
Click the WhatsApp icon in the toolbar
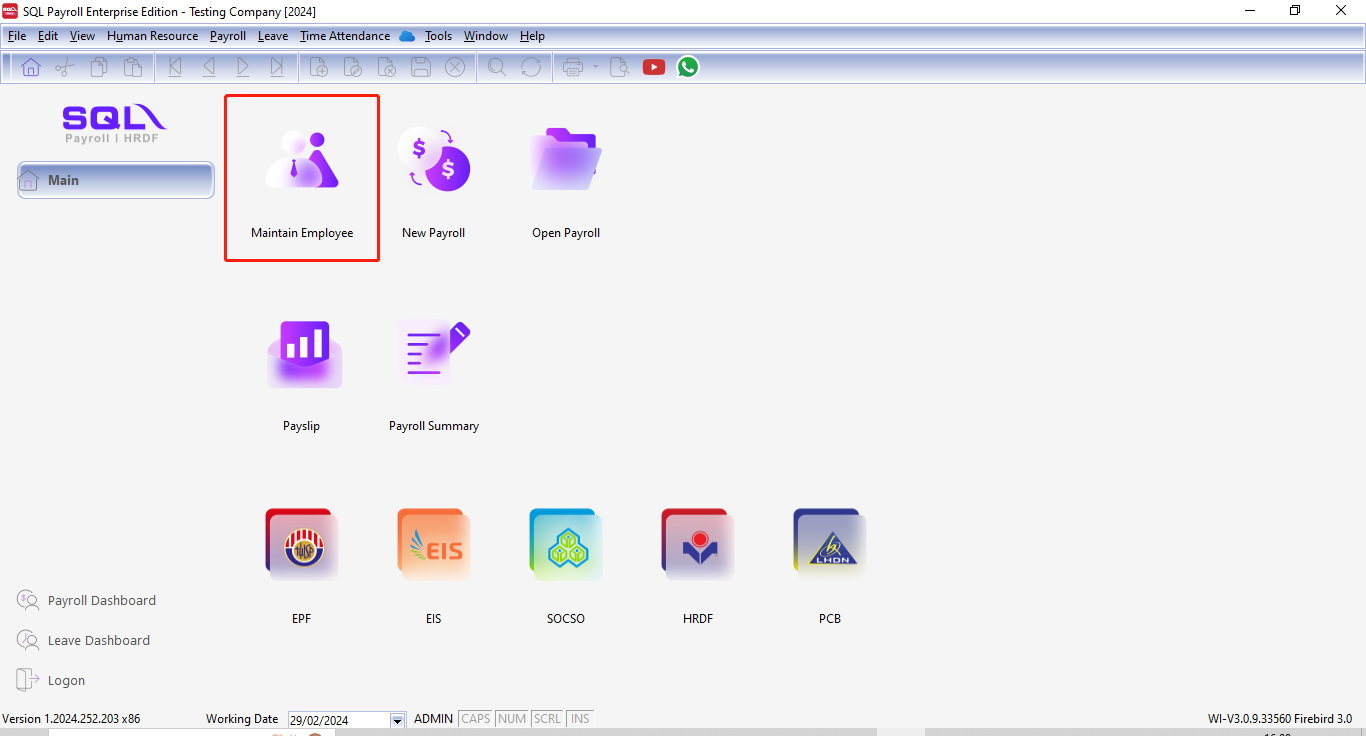688,67
